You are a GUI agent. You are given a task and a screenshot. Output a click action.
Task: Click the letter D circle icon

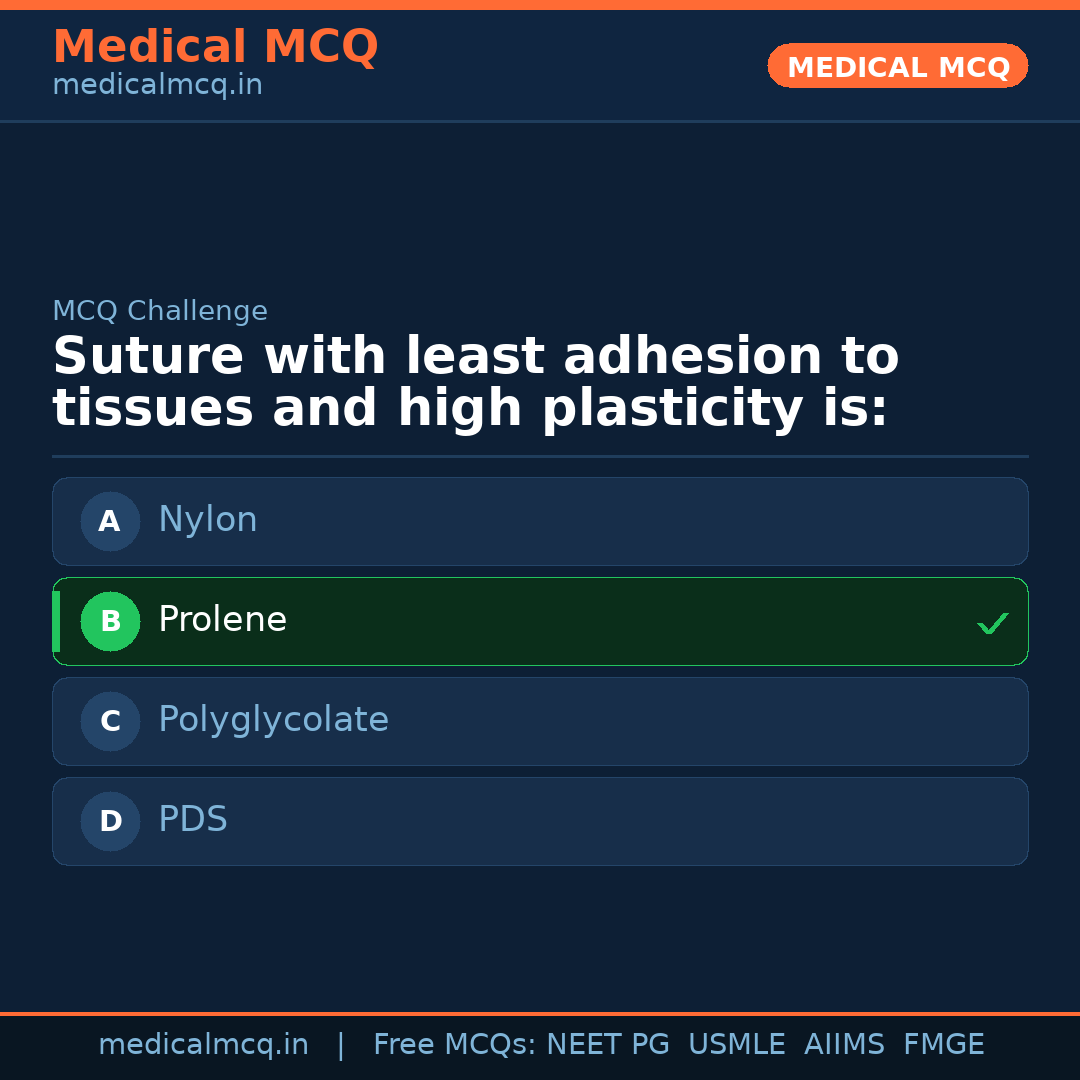click(110, 821)
